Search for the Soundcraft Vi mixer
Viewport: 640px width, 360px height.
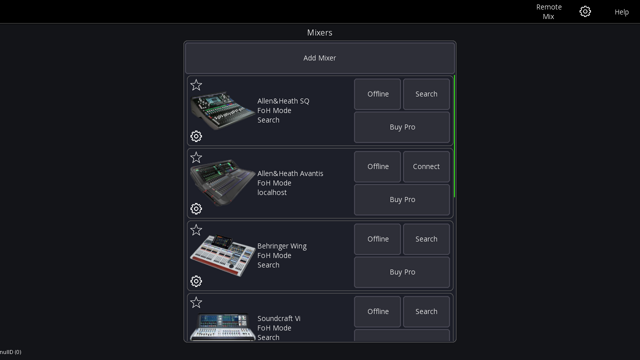[x=427, y=312]
